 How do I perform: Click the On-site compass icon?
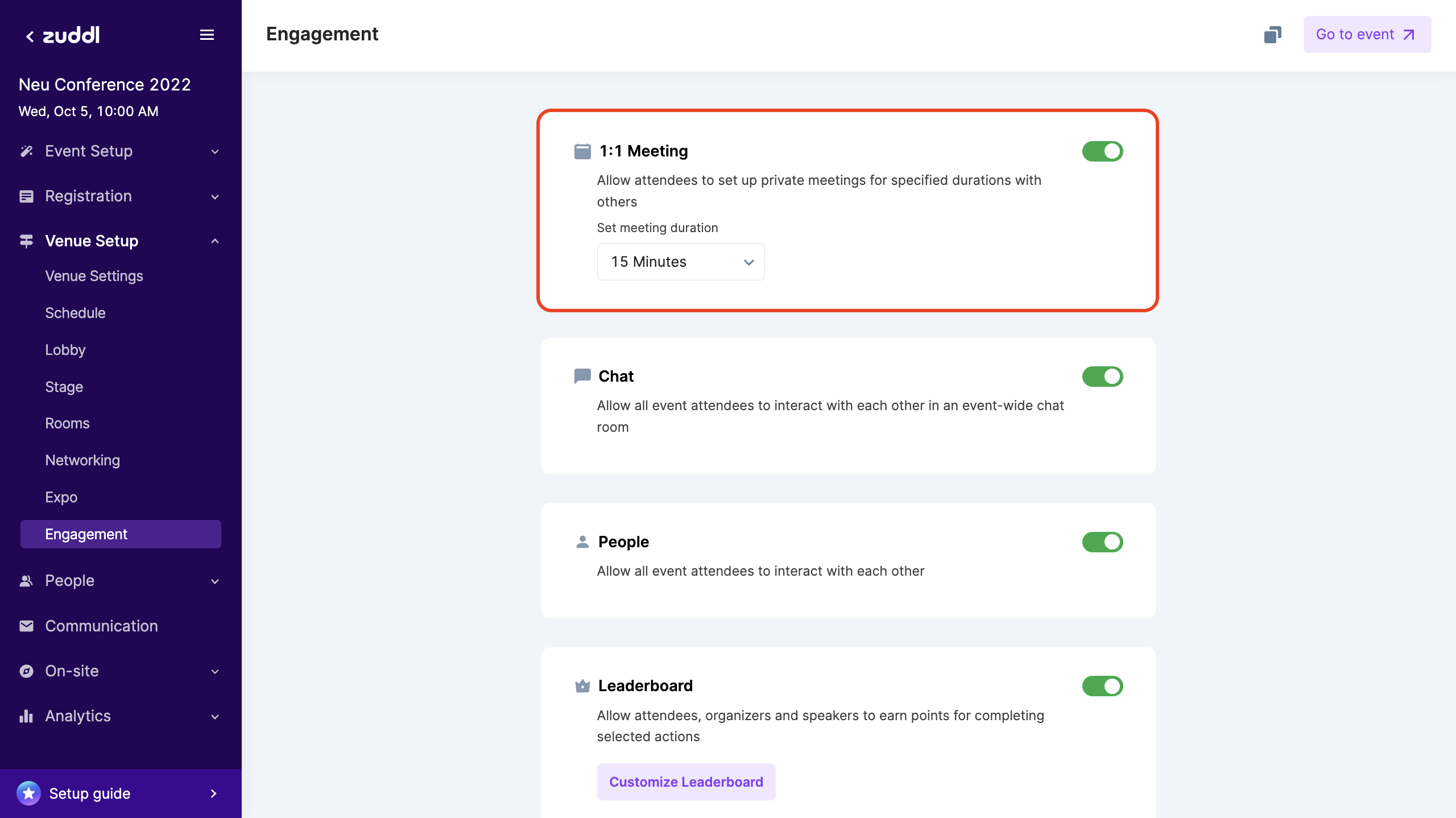(26, 671)
